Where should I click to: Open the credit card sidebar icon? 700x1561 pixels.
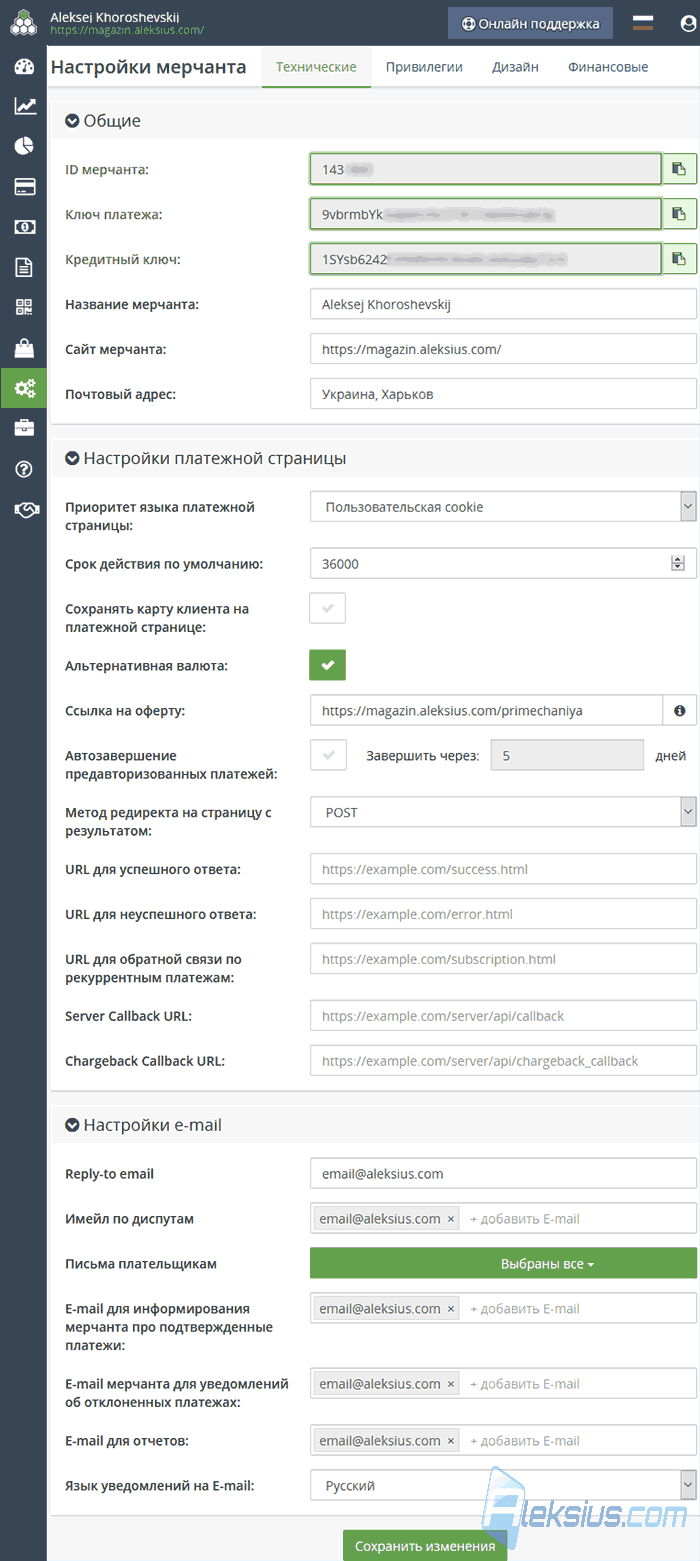tap(24, 186)
